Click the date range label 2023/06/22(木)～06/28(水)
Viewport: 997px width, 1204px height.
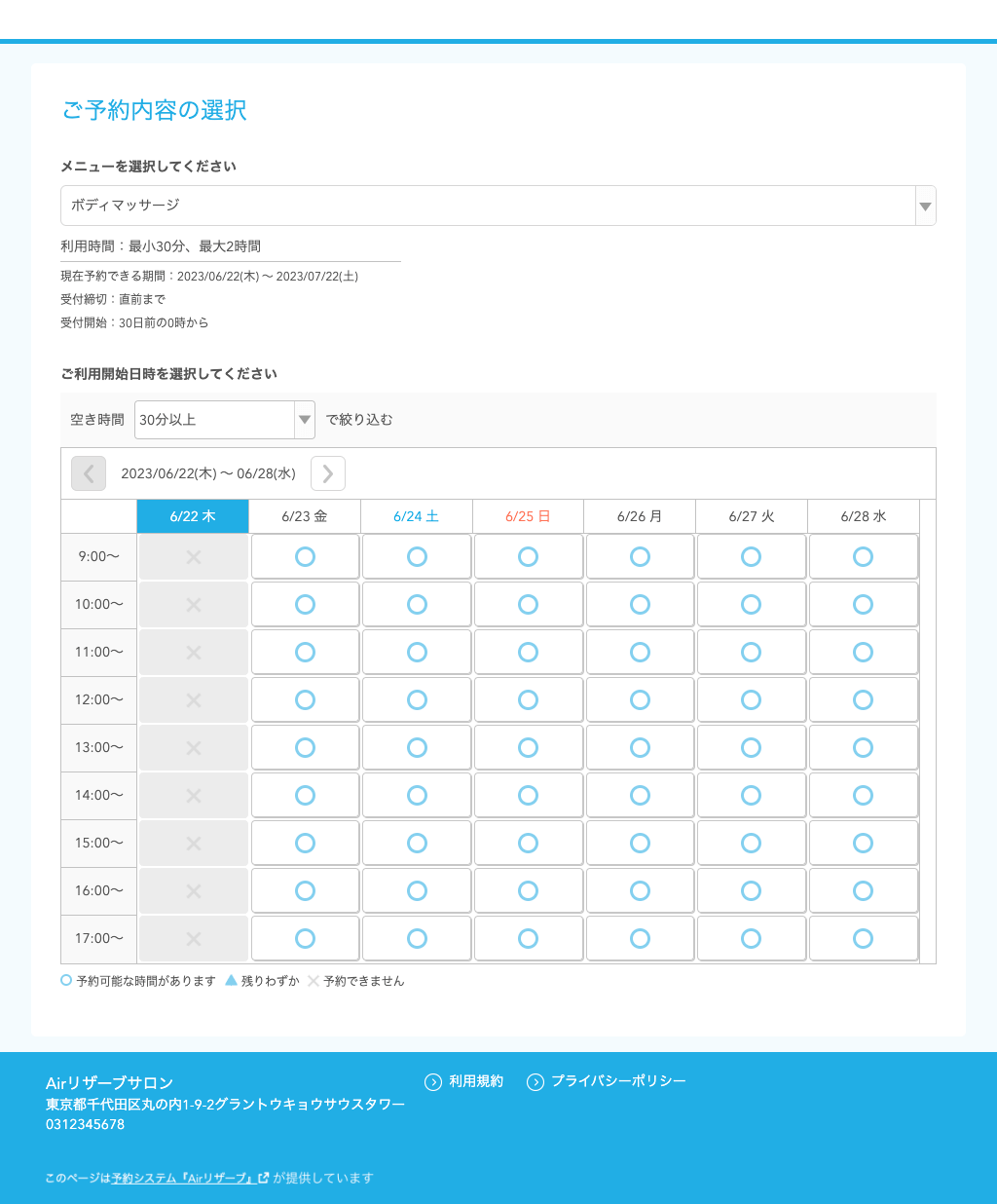coord(208,473)
